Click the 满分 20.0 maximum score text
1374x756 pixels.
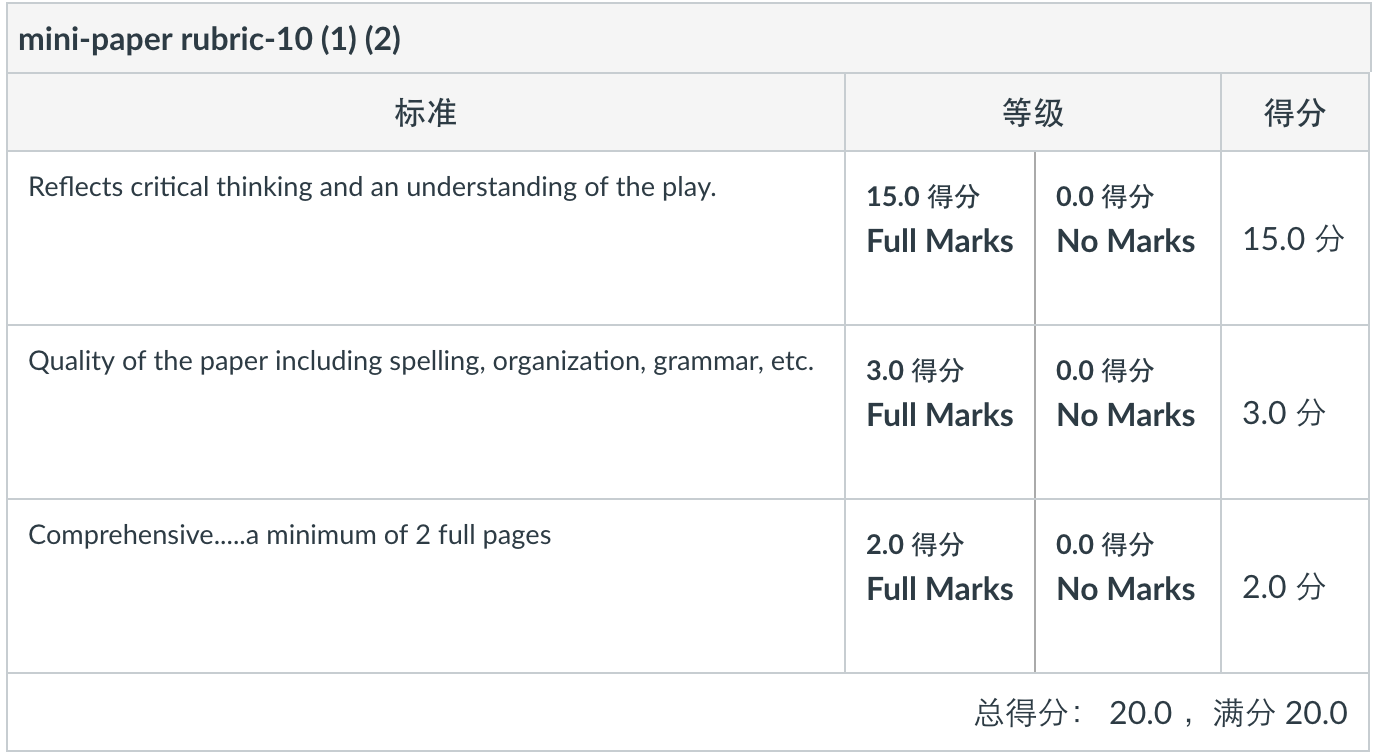[1280, 713]
